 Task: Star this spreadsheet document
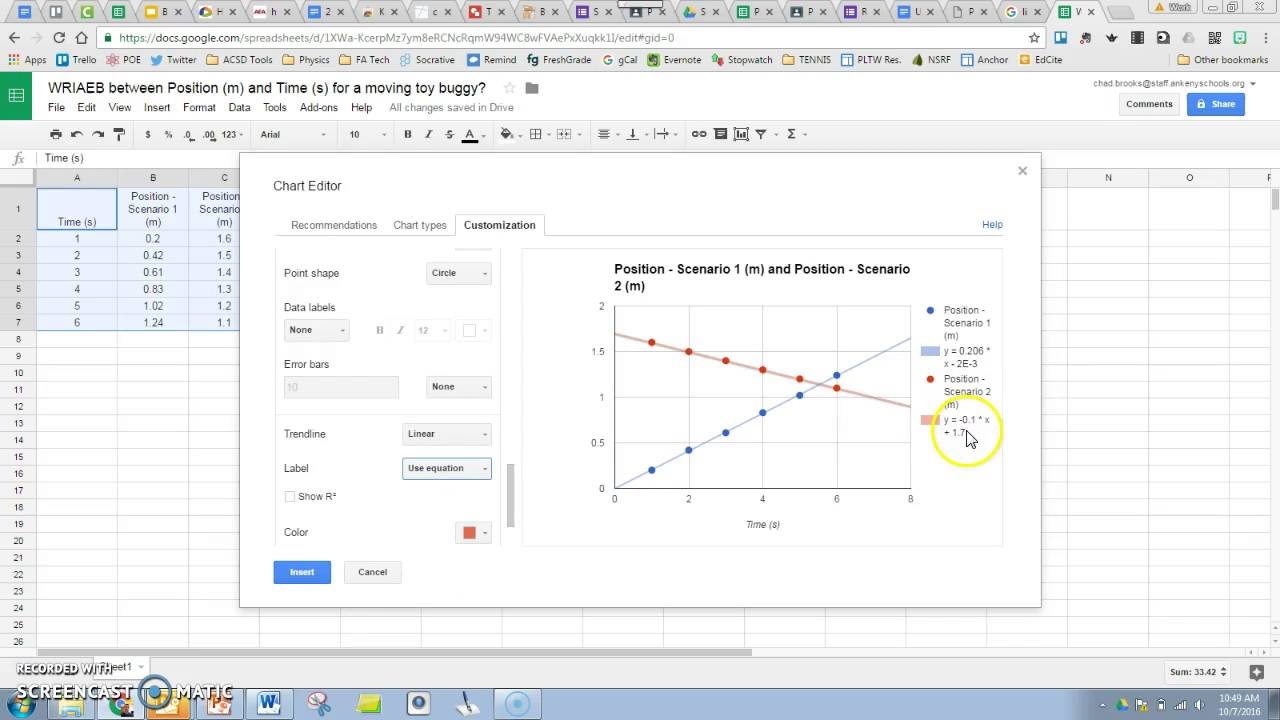(509, 88)
